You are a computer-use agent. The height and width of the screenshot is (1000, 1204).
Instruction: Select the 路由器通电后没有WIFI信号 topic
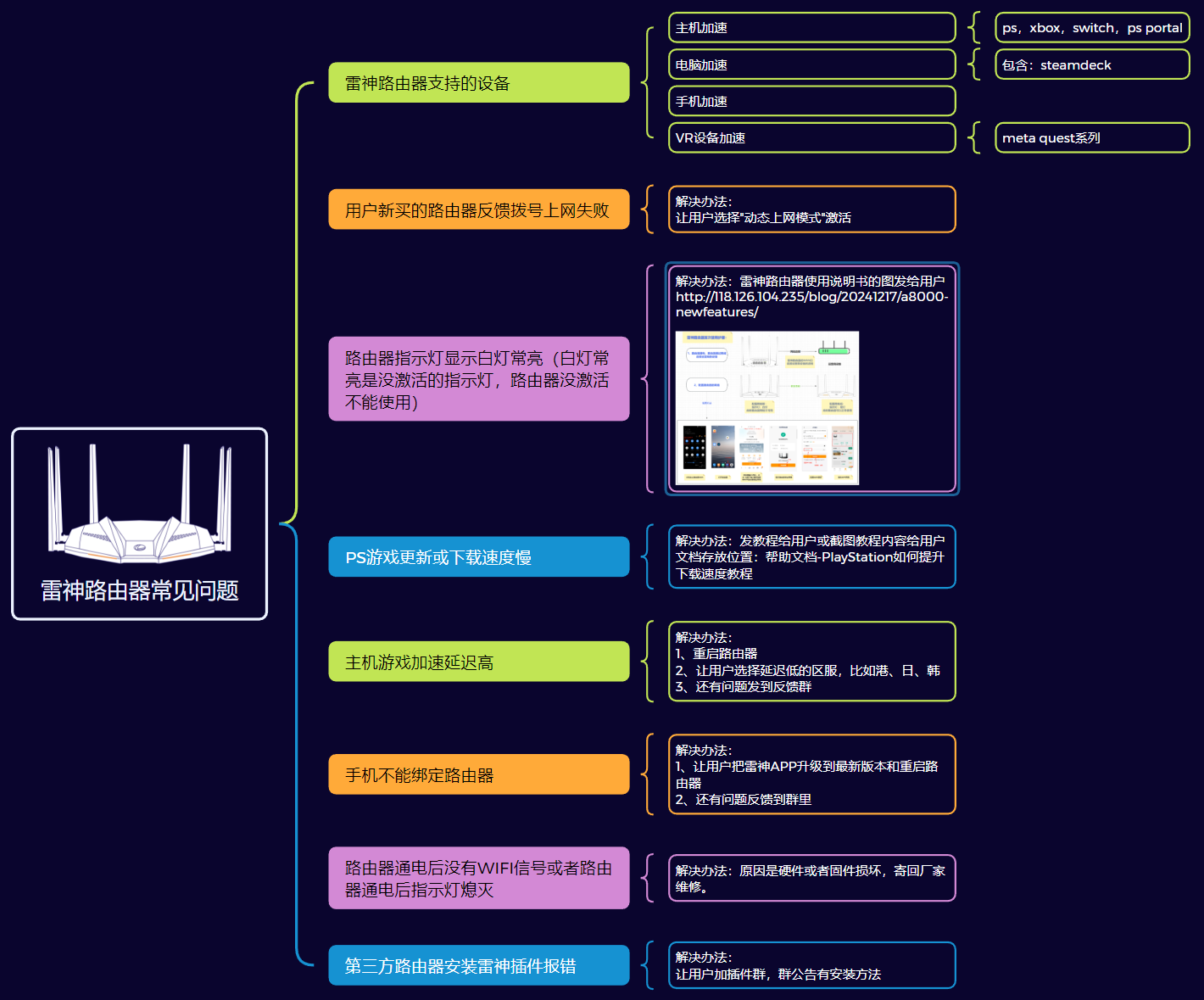point(479,878)
